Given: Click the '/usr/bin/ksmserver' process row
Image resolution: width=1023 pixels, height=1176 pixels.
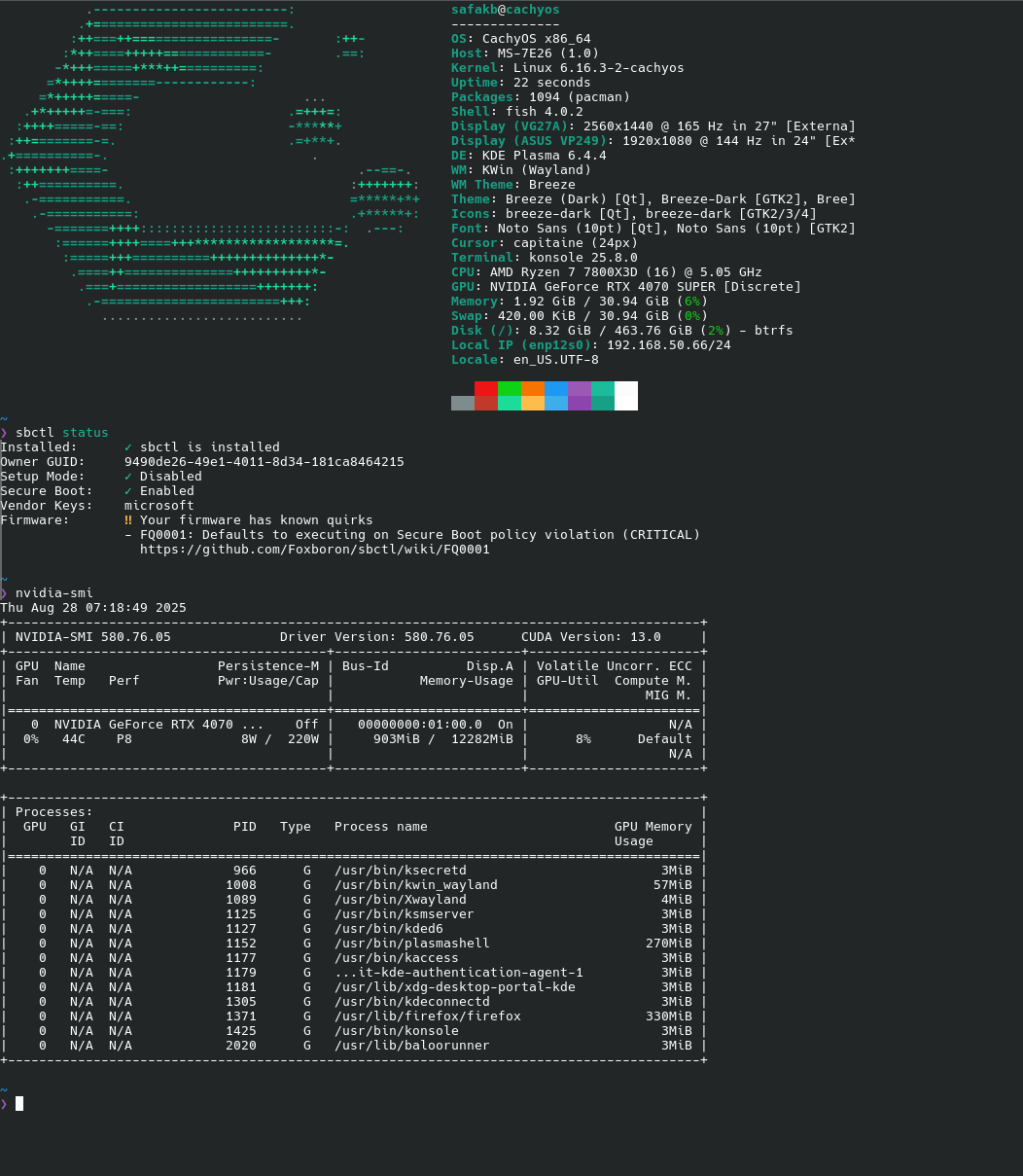Looking at the screenshot, I should [x=354, y=914].
